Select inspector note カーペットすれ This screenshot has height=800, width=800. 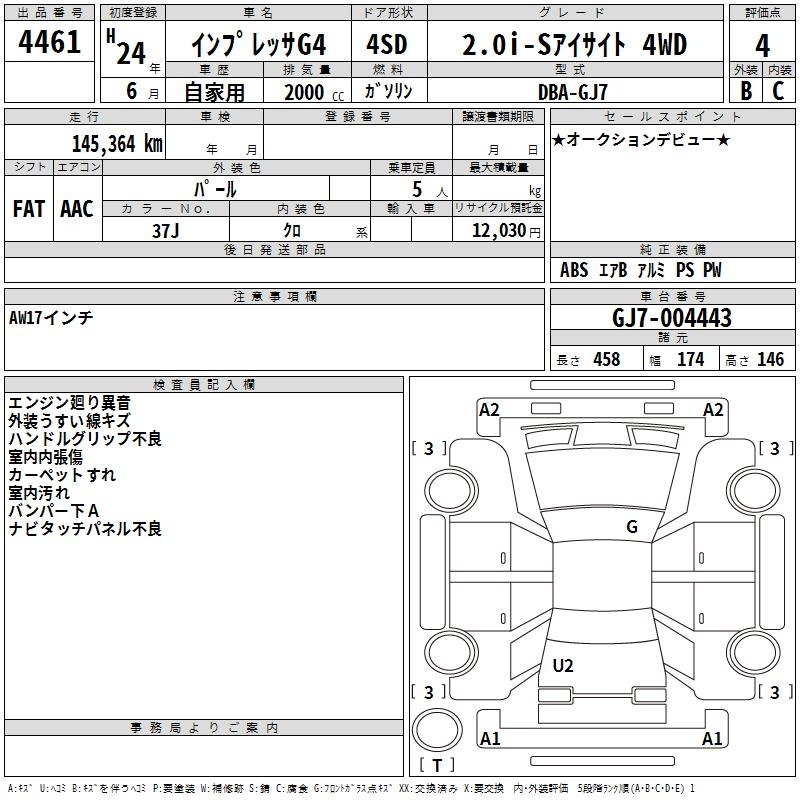coord(62,474)
